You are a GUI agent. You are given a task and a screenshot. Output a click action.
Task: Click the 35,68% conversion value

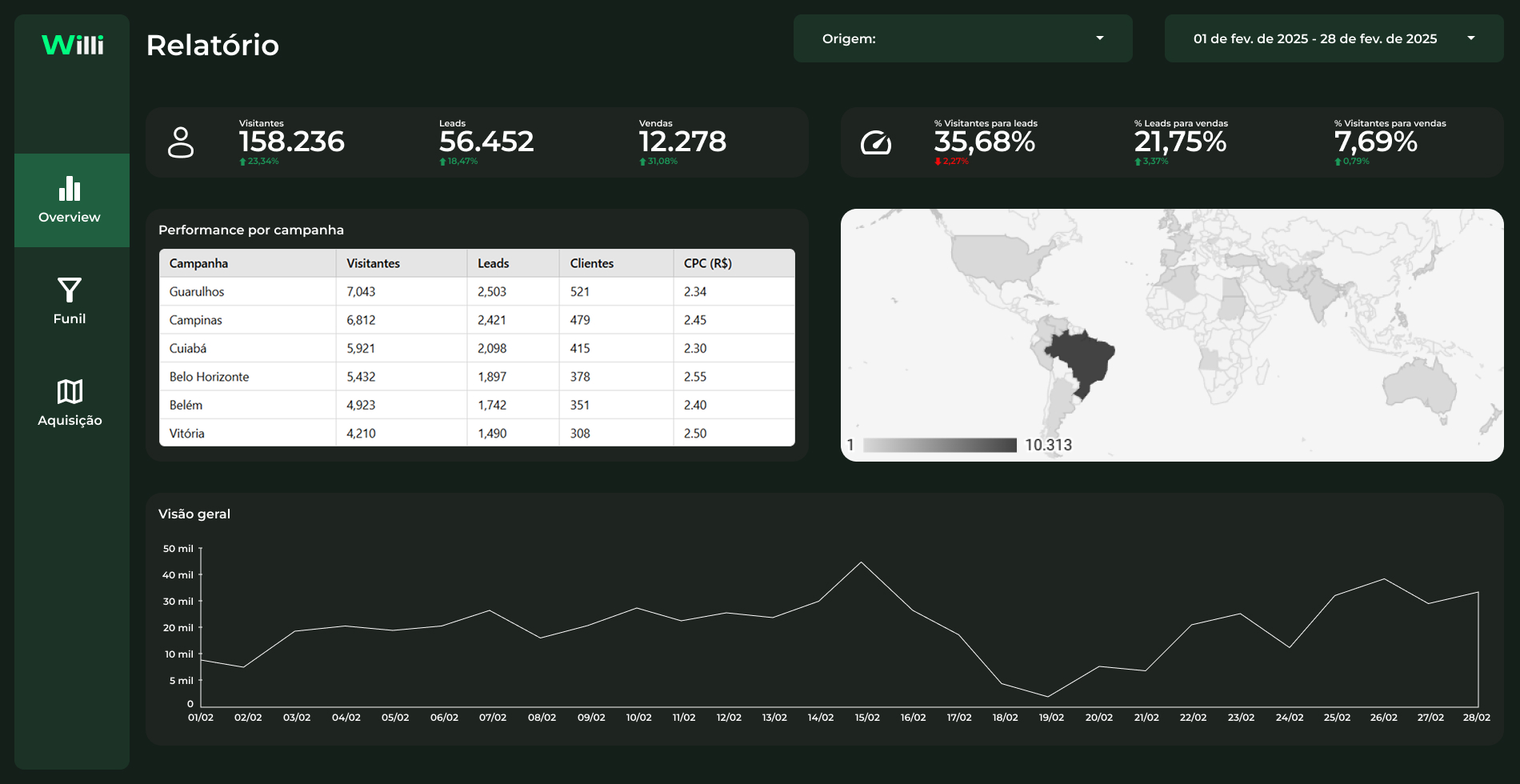click(985, 142)
